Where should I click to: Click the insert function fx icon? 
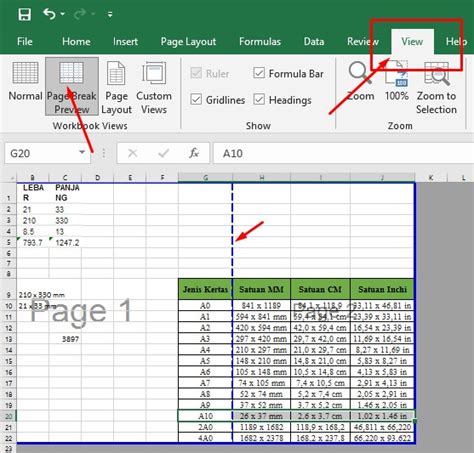click(x=194, y=153)
